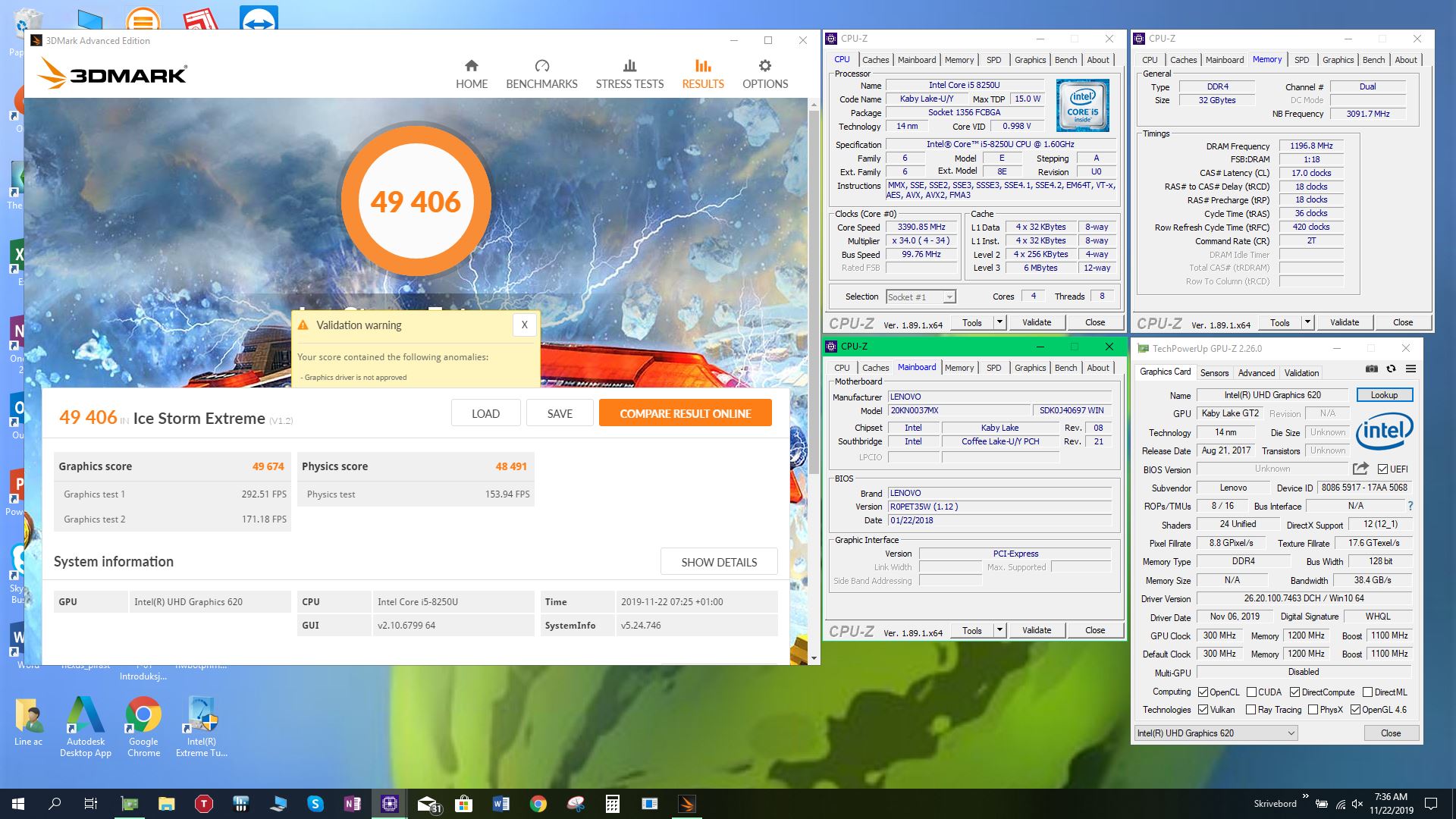1456x819 pixels.
Task: Click the Bus Interface question mark in GPU-Z
Action: (x=1410, y=506)
